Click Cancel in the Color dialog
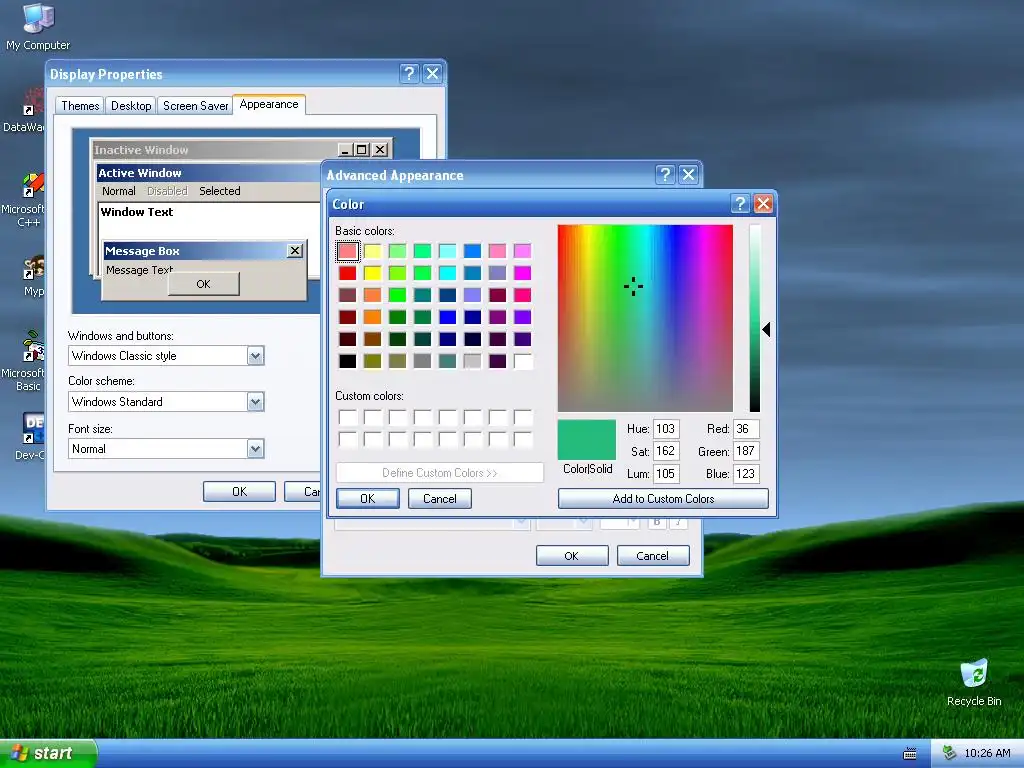1024x768 pixels. [440, 499]
